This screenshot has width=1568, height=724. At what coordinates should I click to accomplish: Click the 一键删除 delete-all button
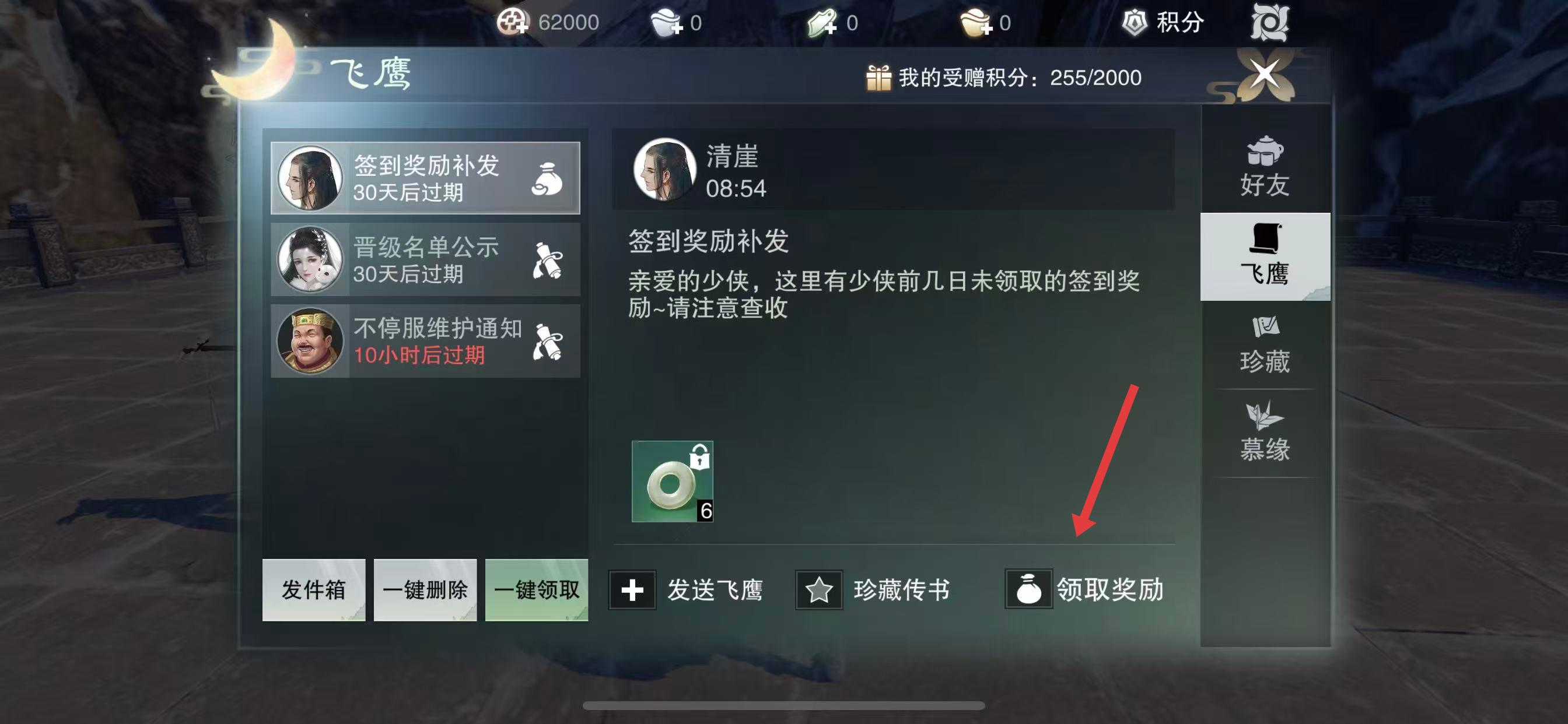click(425, 589)
